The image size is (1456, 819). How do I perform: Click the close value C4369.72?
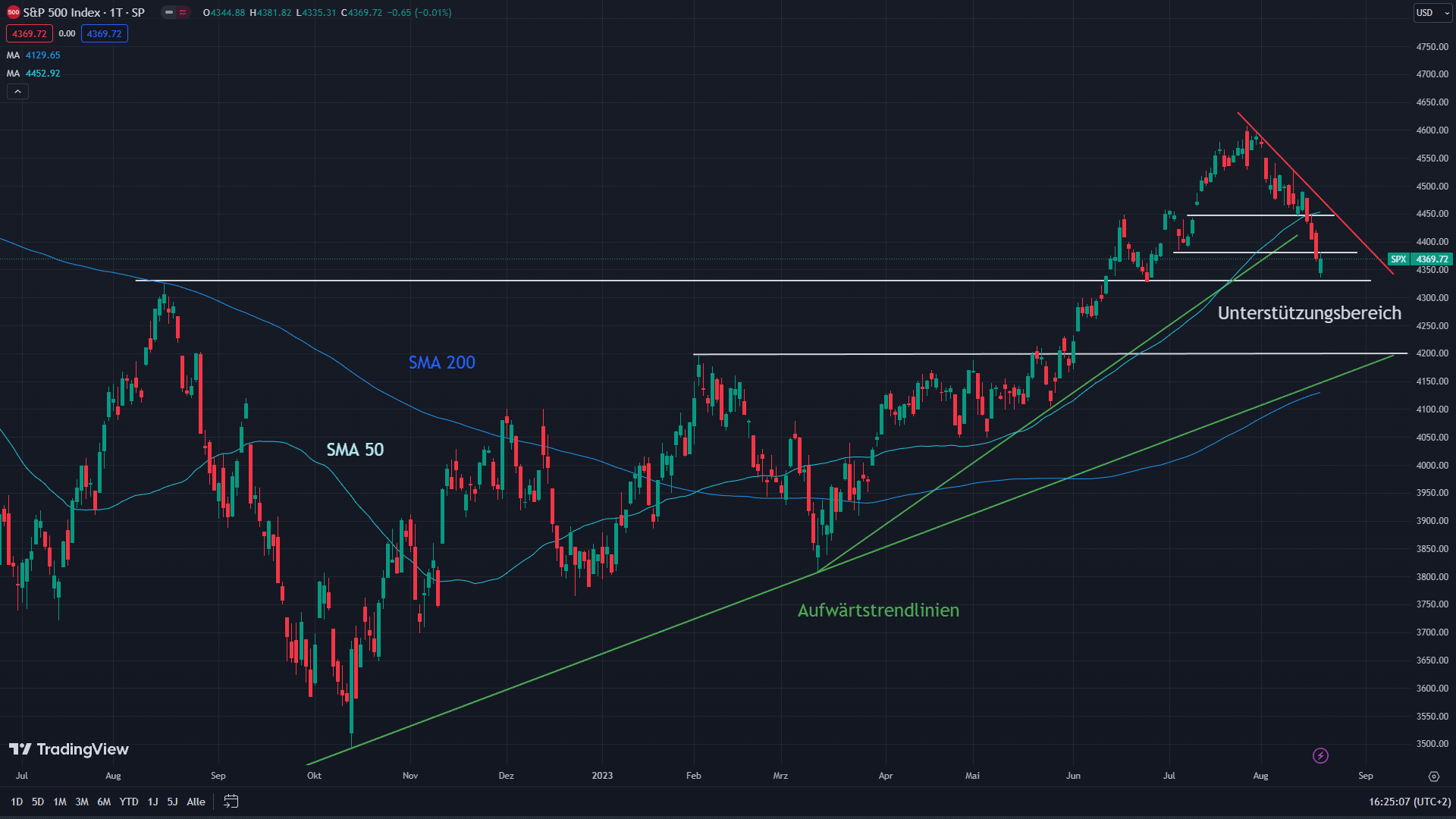[x=361, y=13]
